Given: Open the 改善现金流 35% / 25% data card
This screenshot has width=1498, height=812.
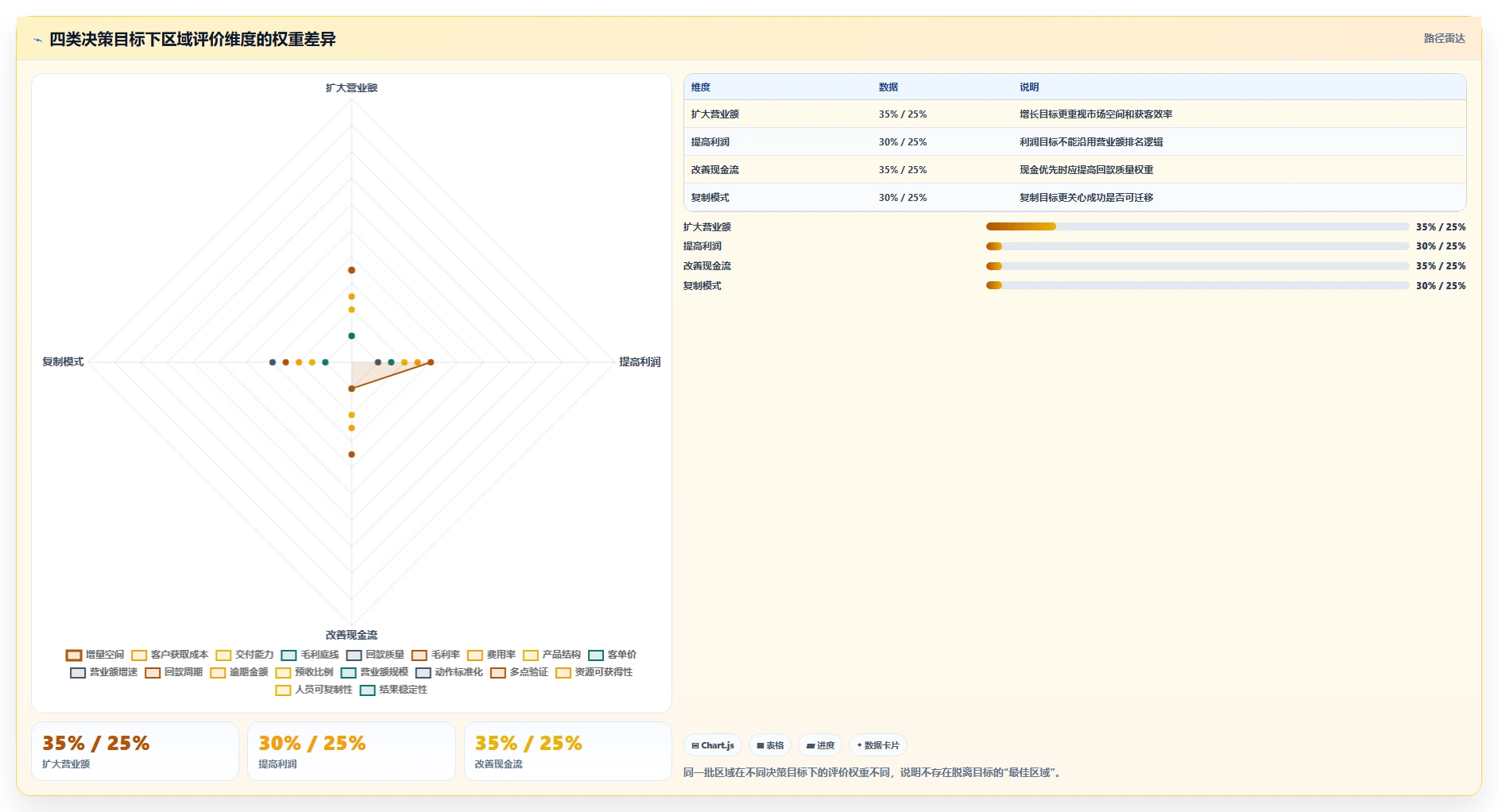Looking at the screenshot, I should point(567,751).
